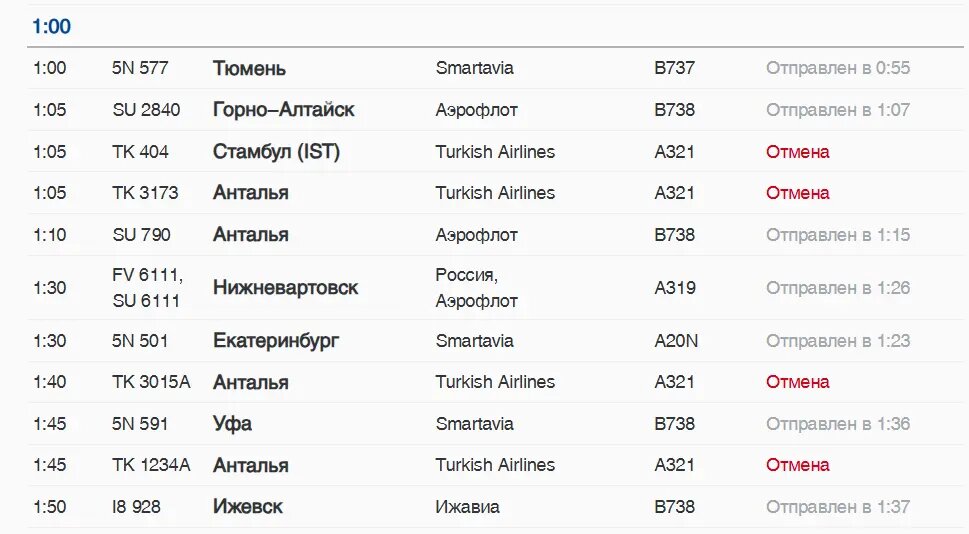Click Отправлен в 1:37 status

click(837, 507)
